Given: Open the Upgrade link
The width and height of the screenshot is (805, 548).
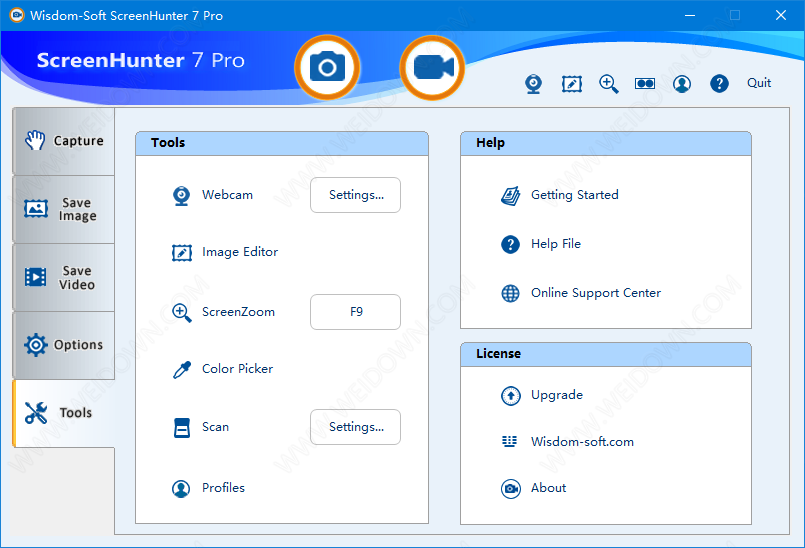Looking at the screenshot, I should (x=557, y=395).
